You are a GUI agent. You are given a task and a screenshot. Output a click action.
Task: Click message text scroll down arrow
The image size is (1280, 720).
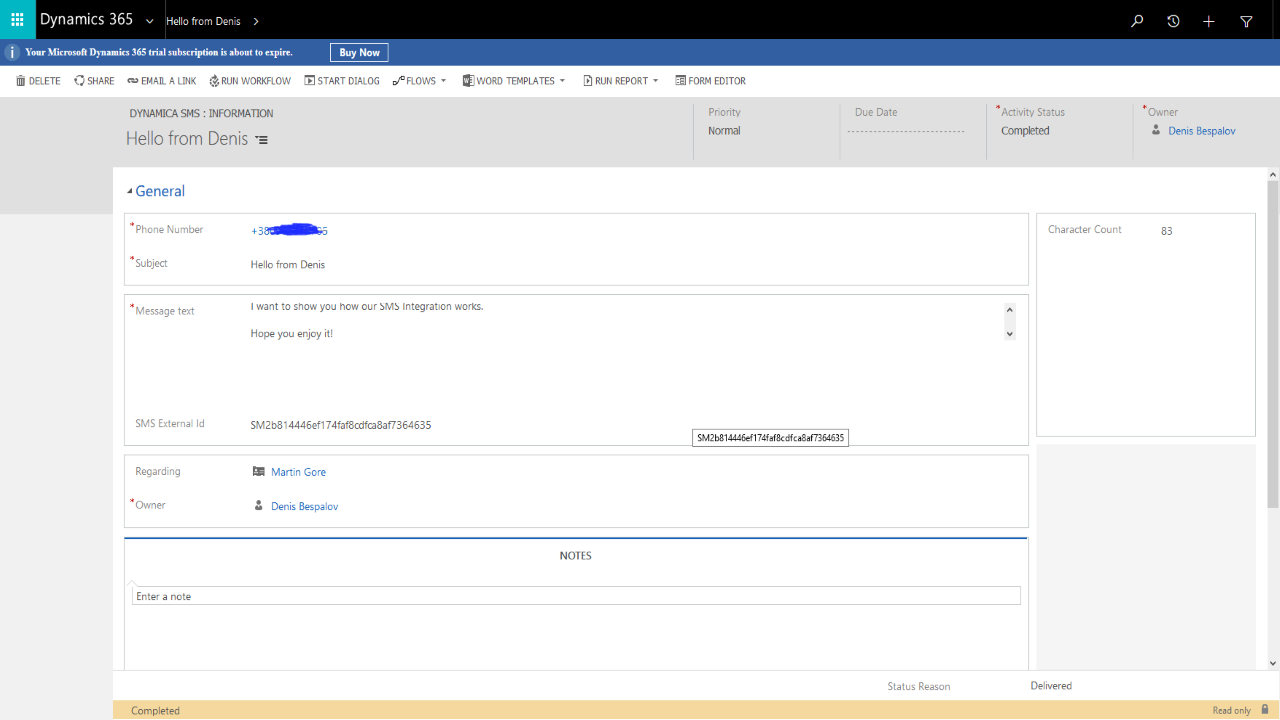(x=1010, y=334)
